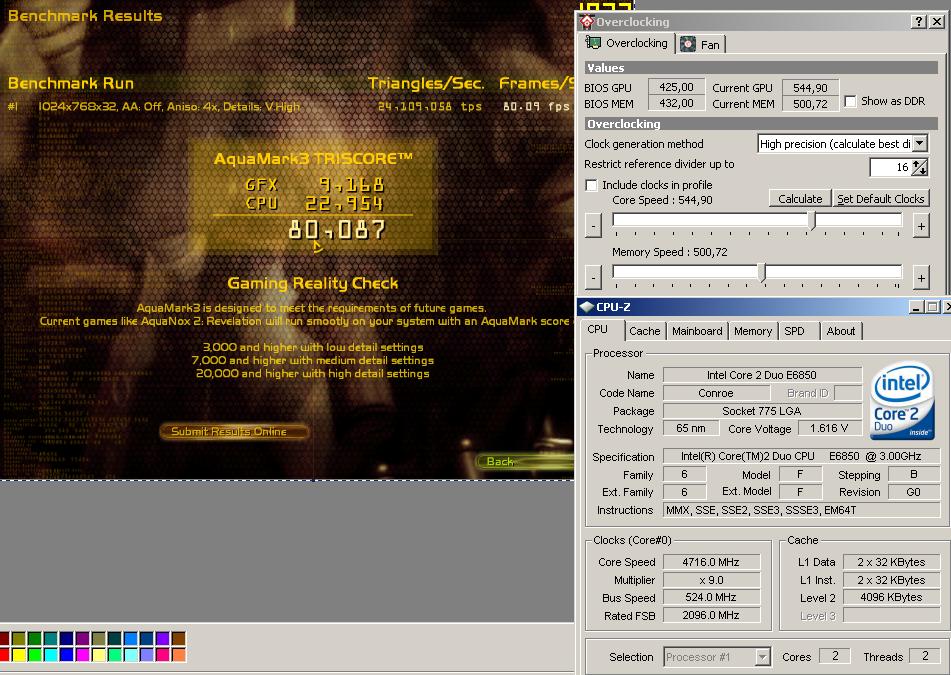Image resolution: width=951 pixels, height=675 pixels.
Task: Decrease Memory Speed with the minus button
Action: (x=593, y=278)
